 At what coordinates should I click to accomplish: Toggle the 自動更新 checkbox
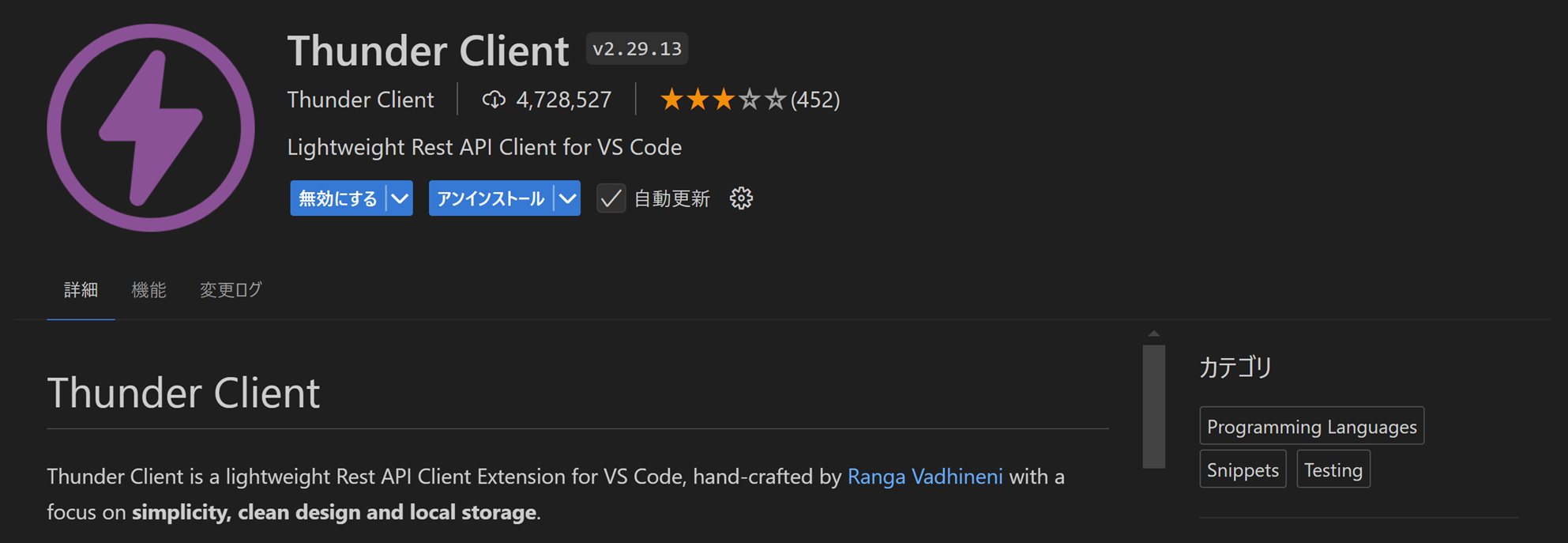611,198
